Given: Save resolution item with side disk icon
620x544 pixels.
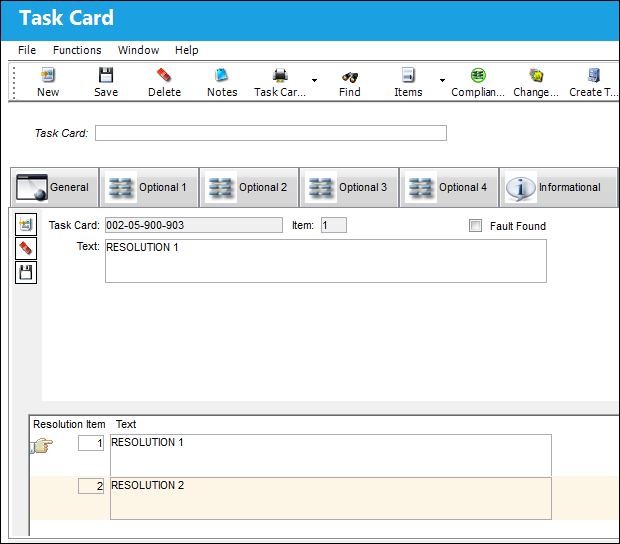Looking at the screenshot, I should point(26,272).
